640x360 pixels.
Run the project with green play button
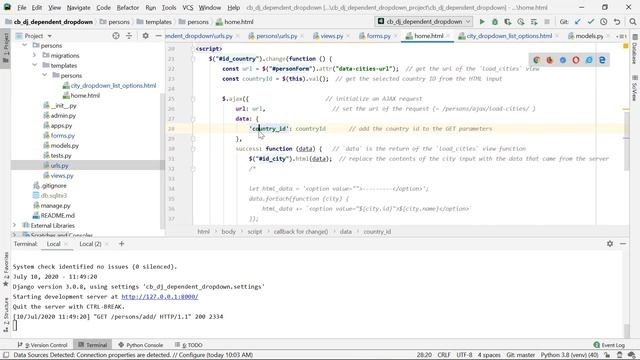click(482, 22)
